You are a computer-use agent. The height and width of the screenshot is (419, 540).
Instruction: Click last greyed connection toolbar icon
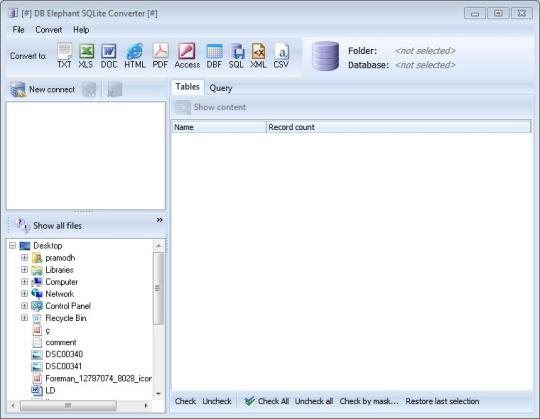115,90
